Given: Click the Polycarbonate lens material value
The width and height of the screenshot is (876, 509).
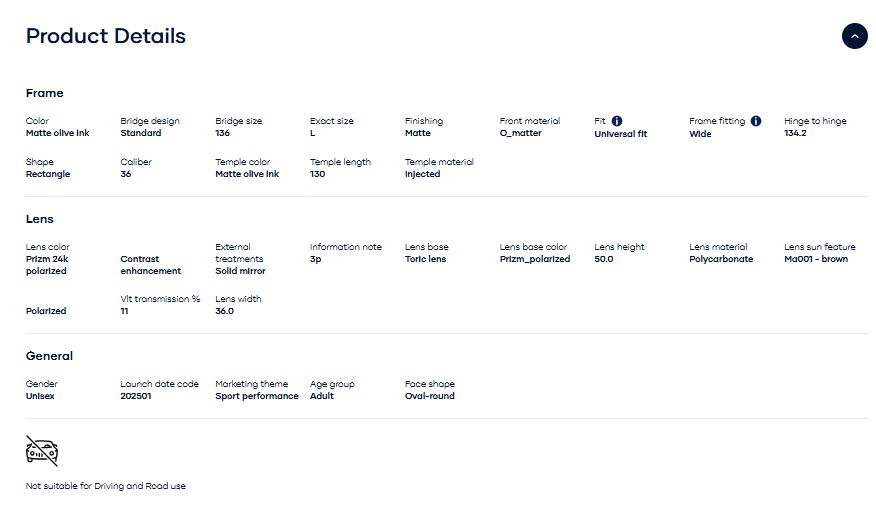Looking at the screenshot, I should pos(721,259).
